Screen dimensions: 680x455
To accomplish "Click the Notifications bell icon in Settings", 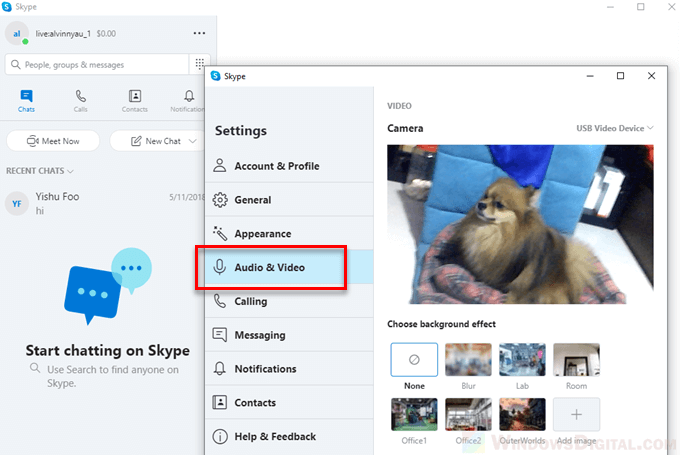I will [220, 369].
